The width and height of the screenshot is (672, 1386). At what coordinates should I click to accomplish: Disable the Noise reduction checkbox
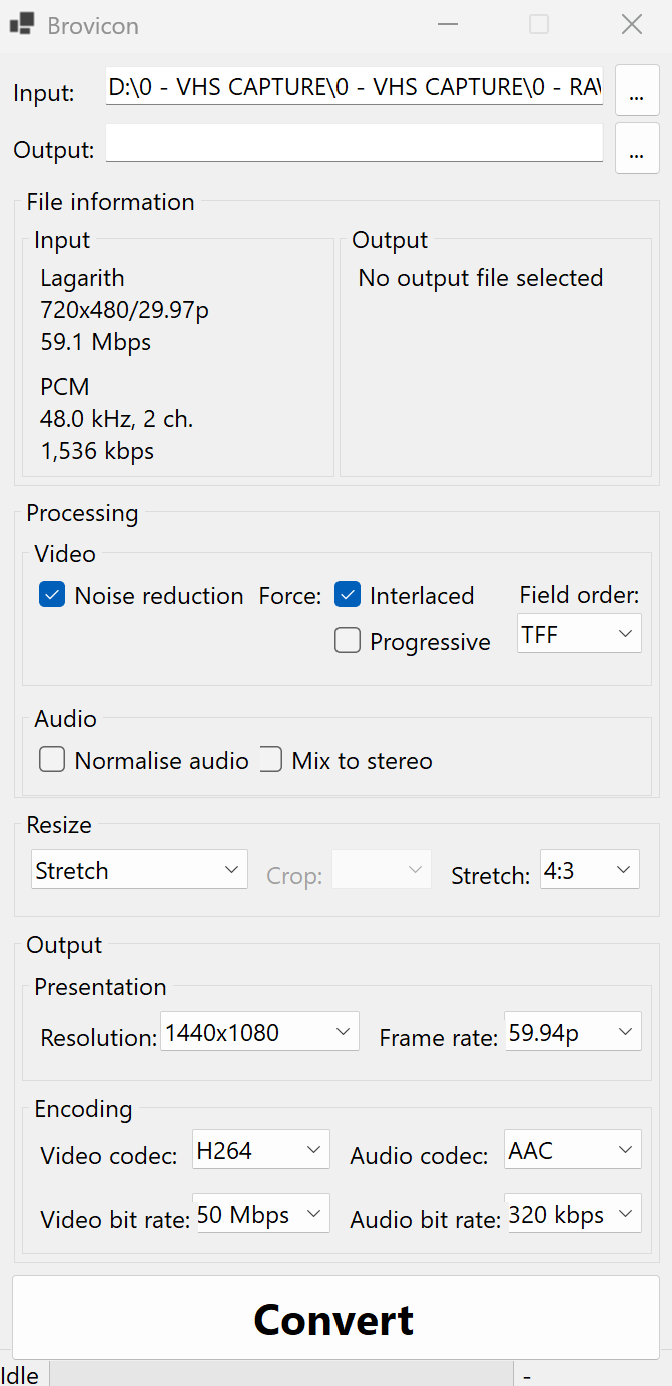click(x=52, y=596)
